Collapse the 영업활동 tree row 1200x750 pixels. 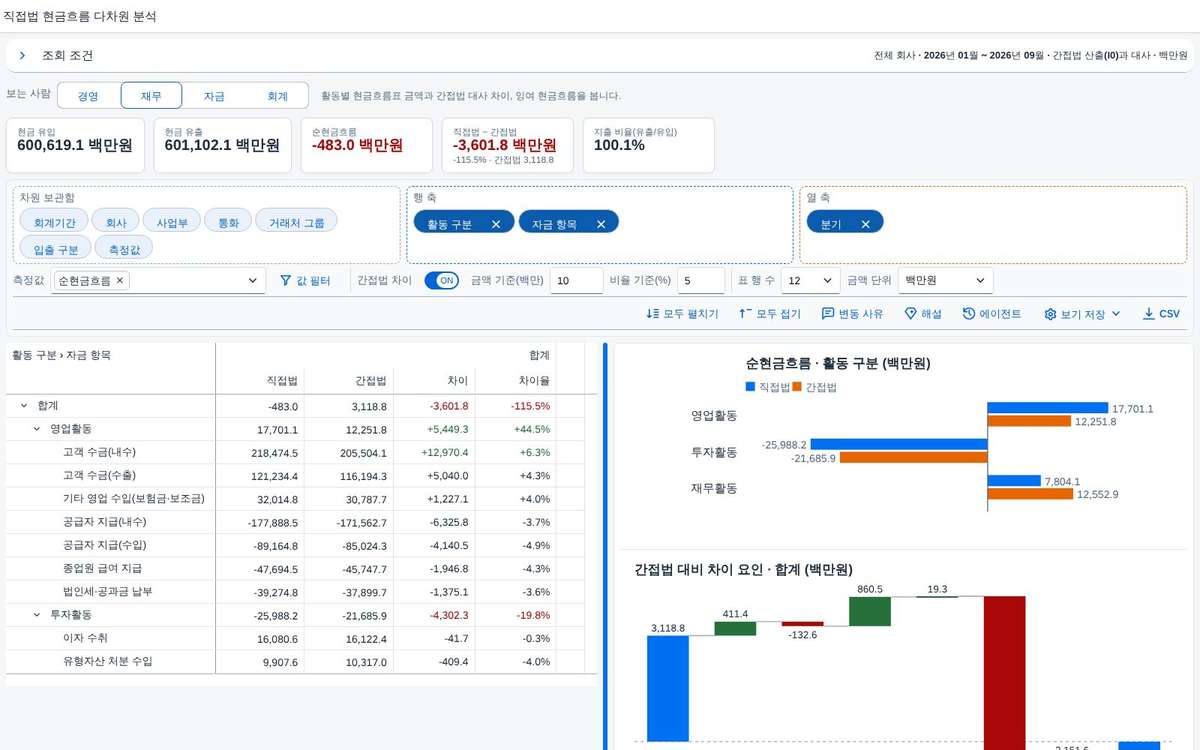37,429
